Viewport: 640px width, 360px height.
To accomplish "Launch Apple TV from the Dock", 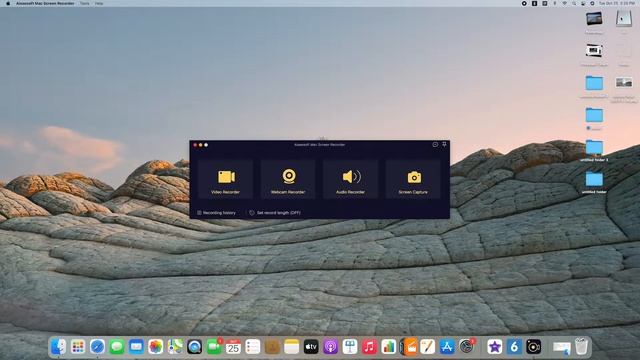I will (311, 347).
